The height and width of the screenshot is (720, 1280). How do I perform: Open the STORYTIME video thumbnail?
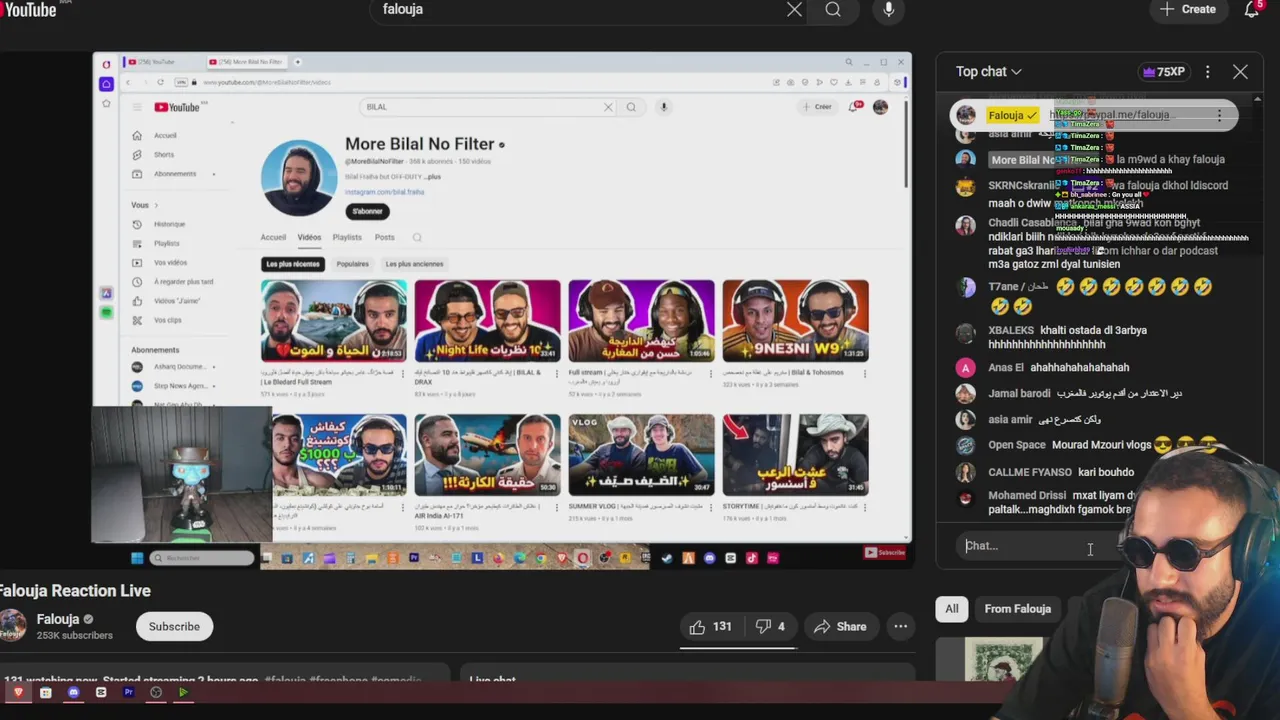click(796, 455)
